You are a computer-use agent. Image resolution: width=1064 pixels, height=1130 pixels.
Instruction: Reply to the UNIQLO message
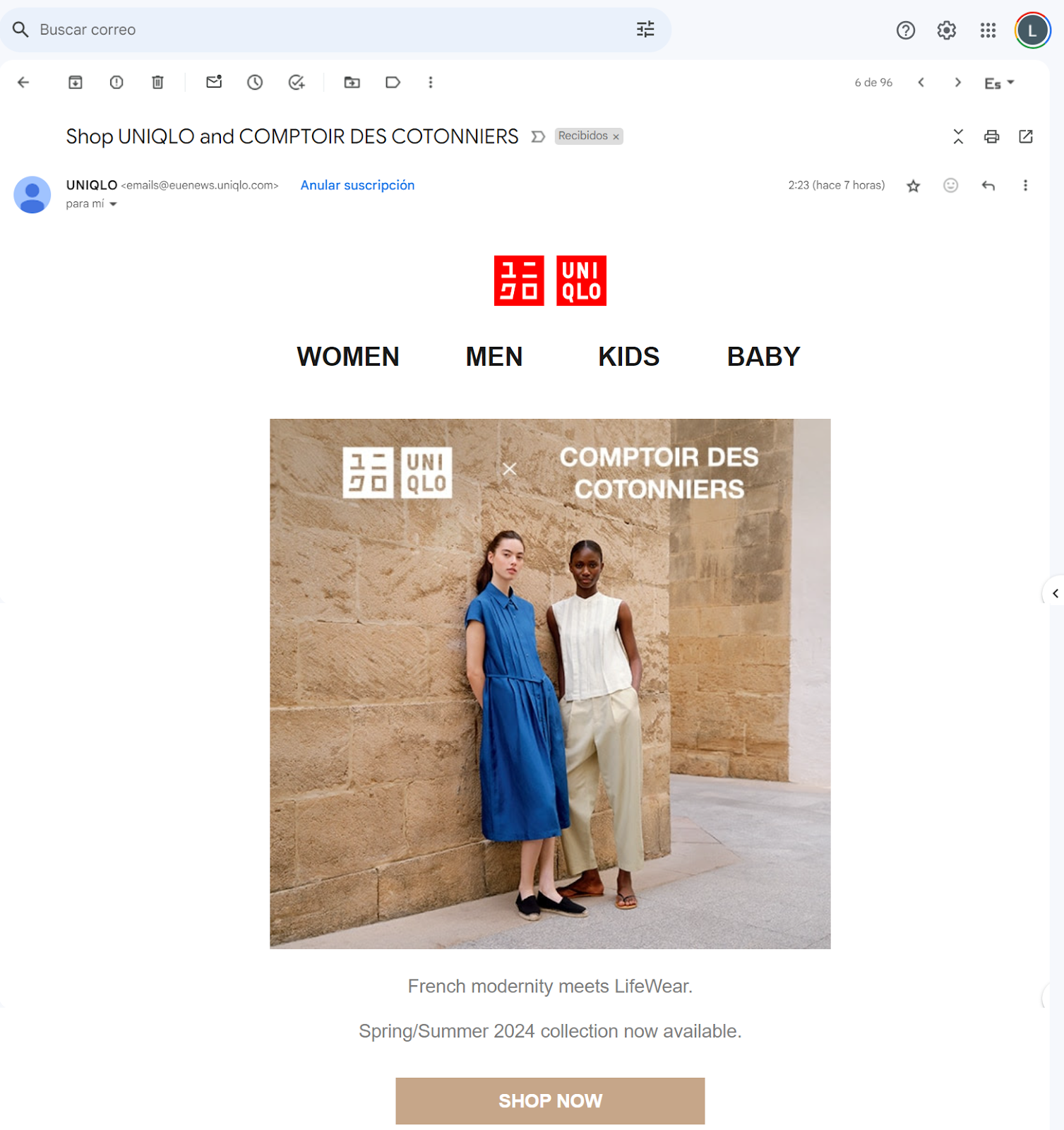pyautogui.click(x=988, y=186)
